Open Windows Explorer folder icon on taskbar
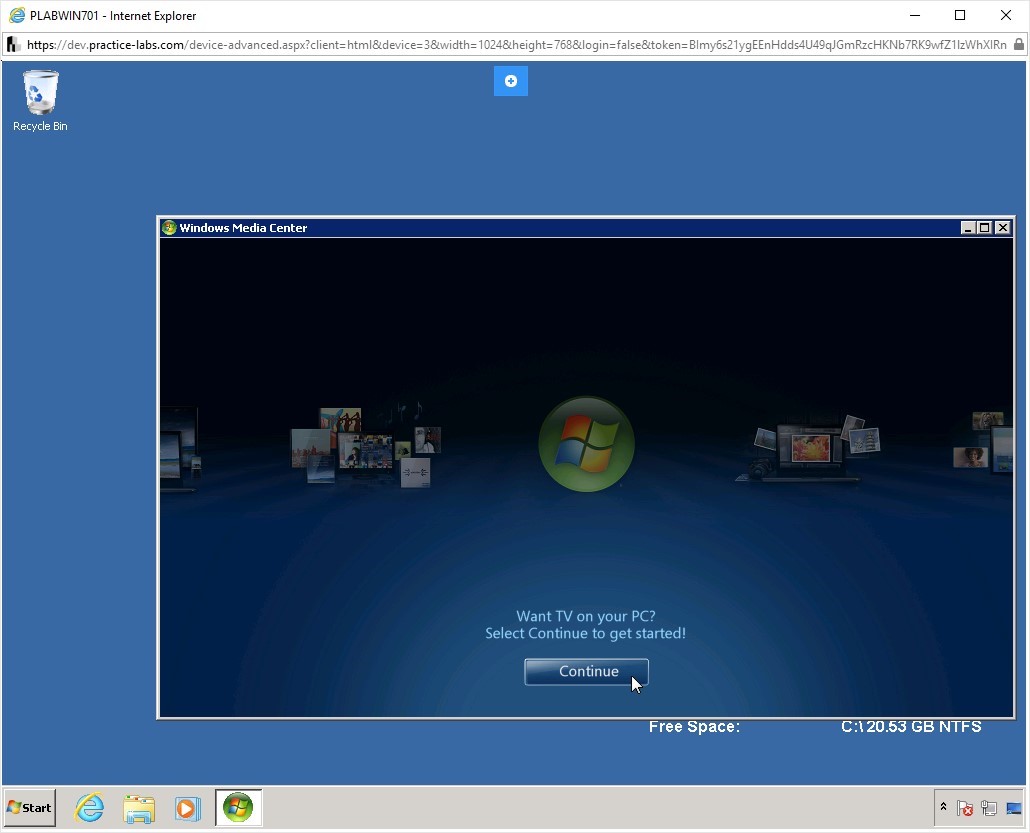 pyautogui.click(x=139, y=807)
